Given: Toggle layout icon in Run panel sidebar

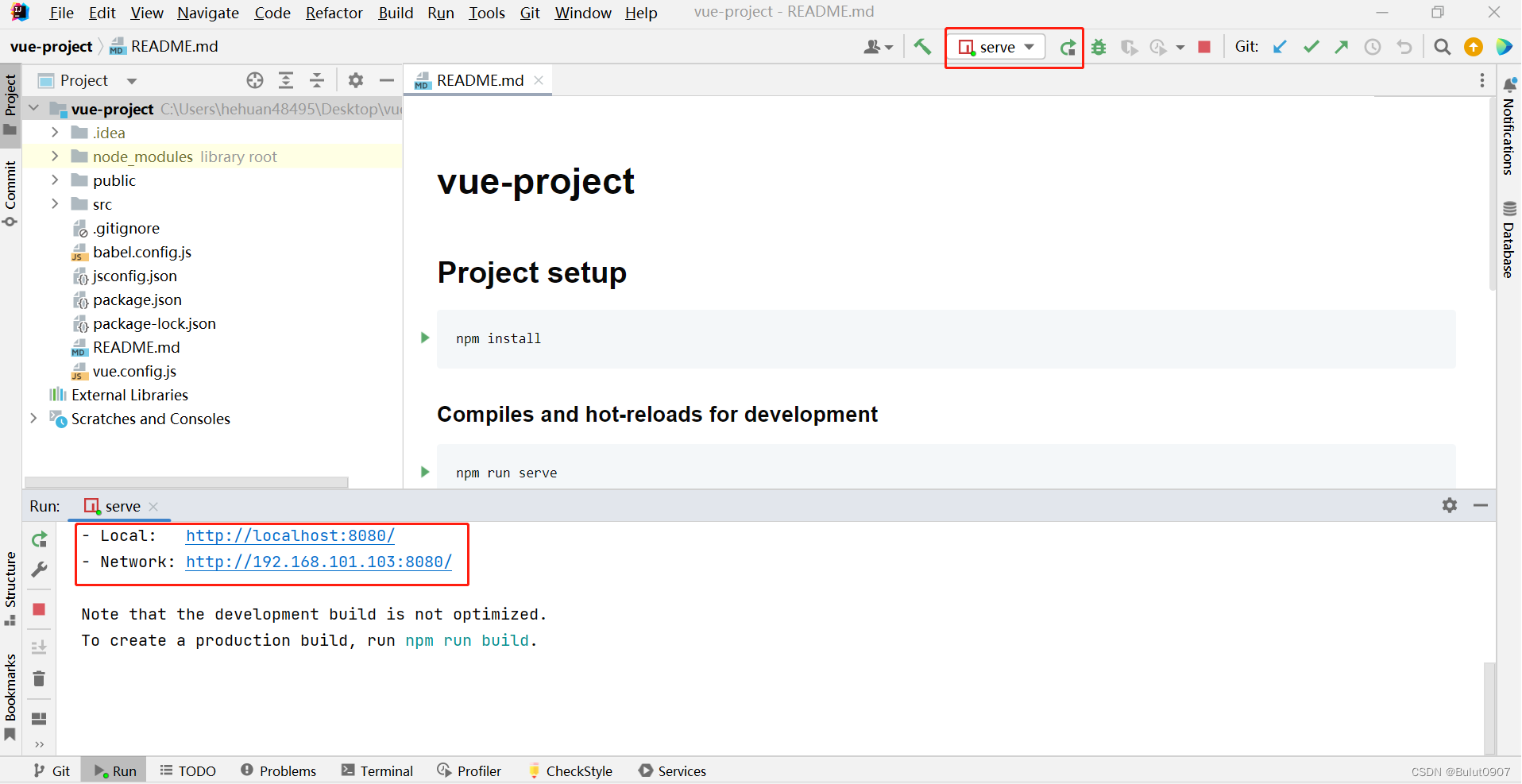Looking at the screenshot, I should (39, 719).
